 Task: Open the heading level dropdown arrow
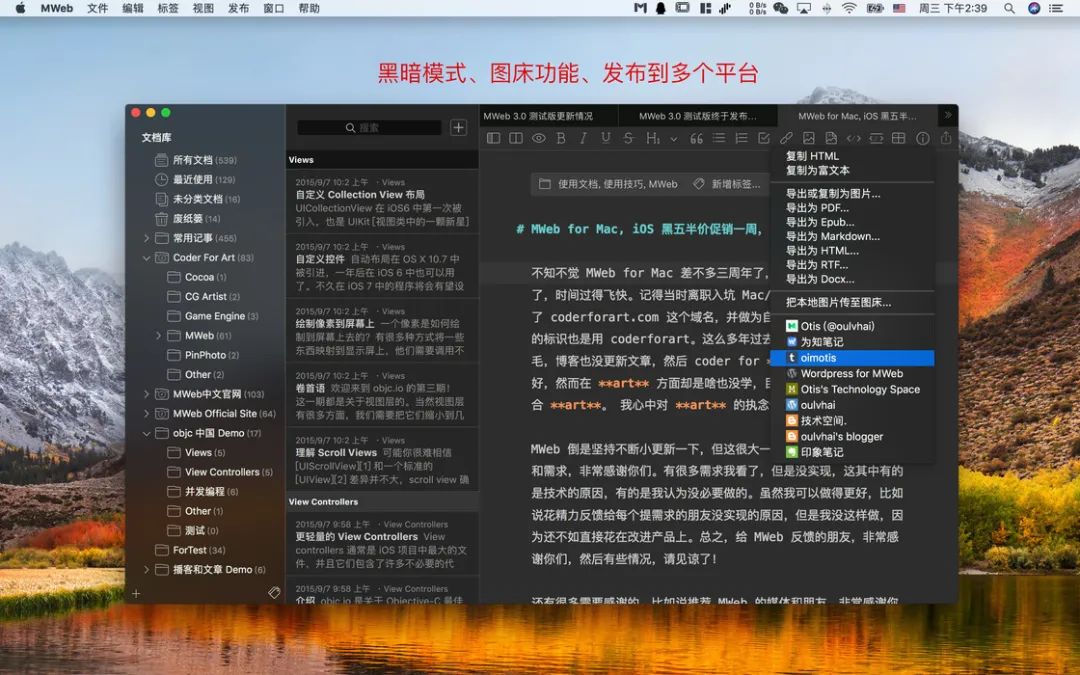tap(674, 139)
